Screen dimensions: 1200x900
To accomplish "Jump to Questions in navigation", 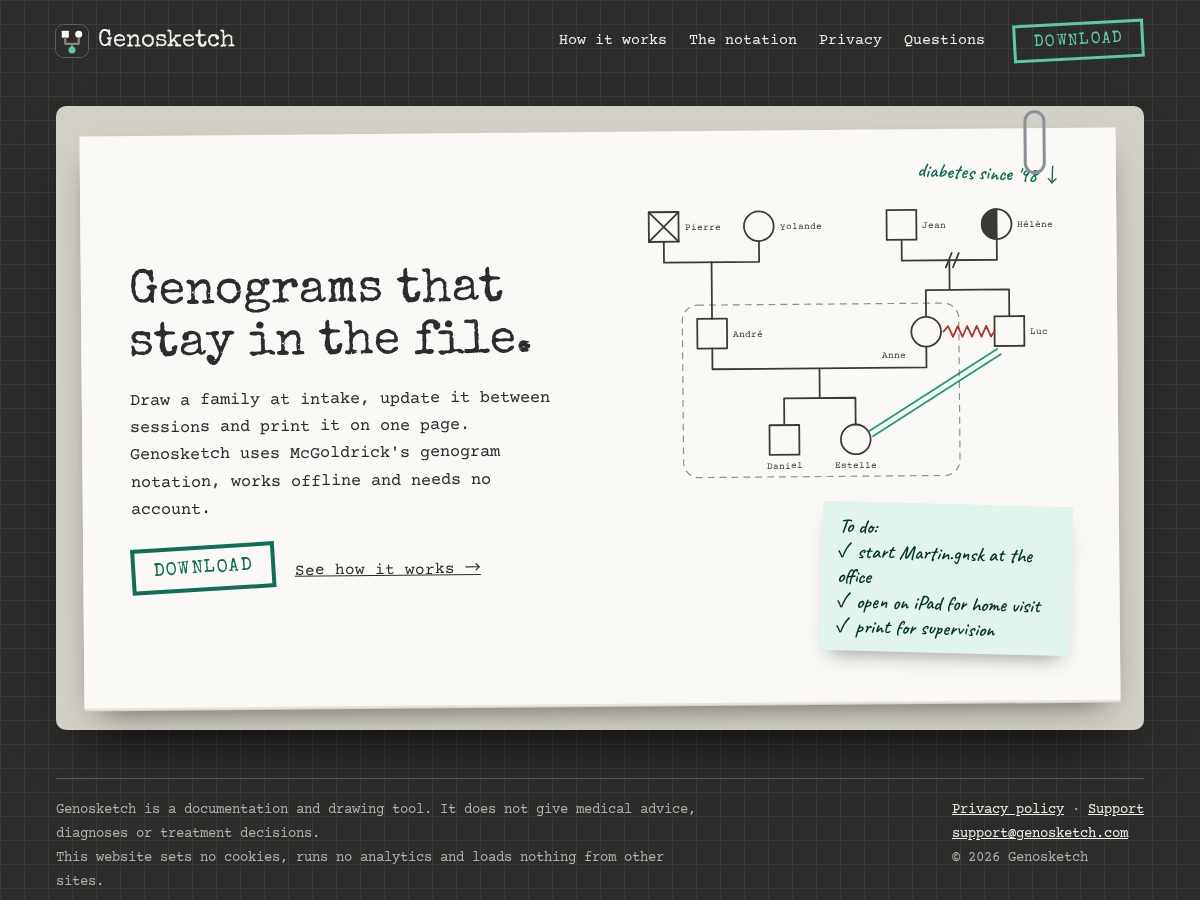I will tap(944, 40).
